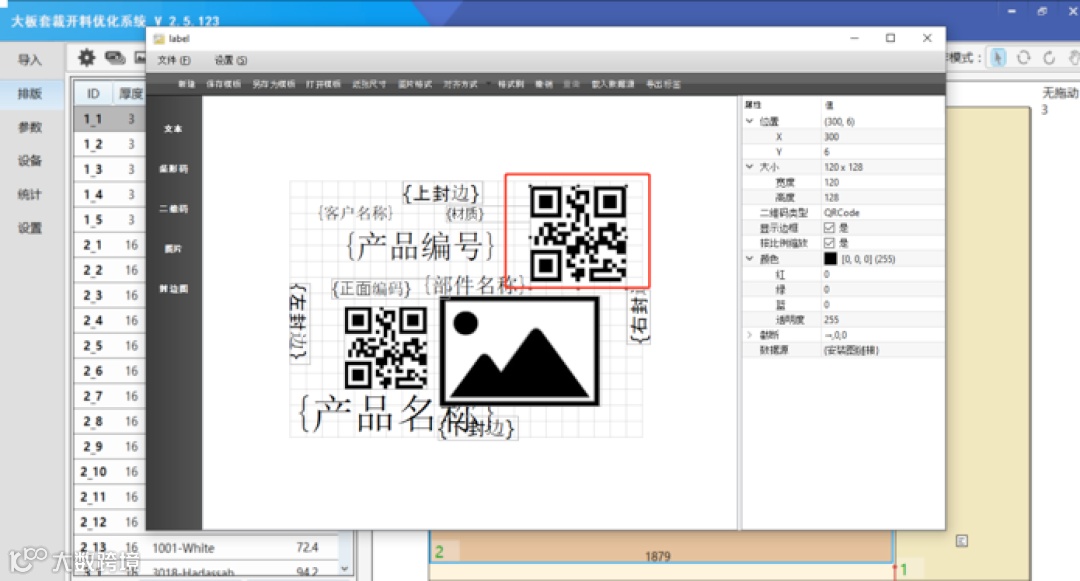Collapse the 位置 position property group

pyautogui.click(x=749, y=121)
